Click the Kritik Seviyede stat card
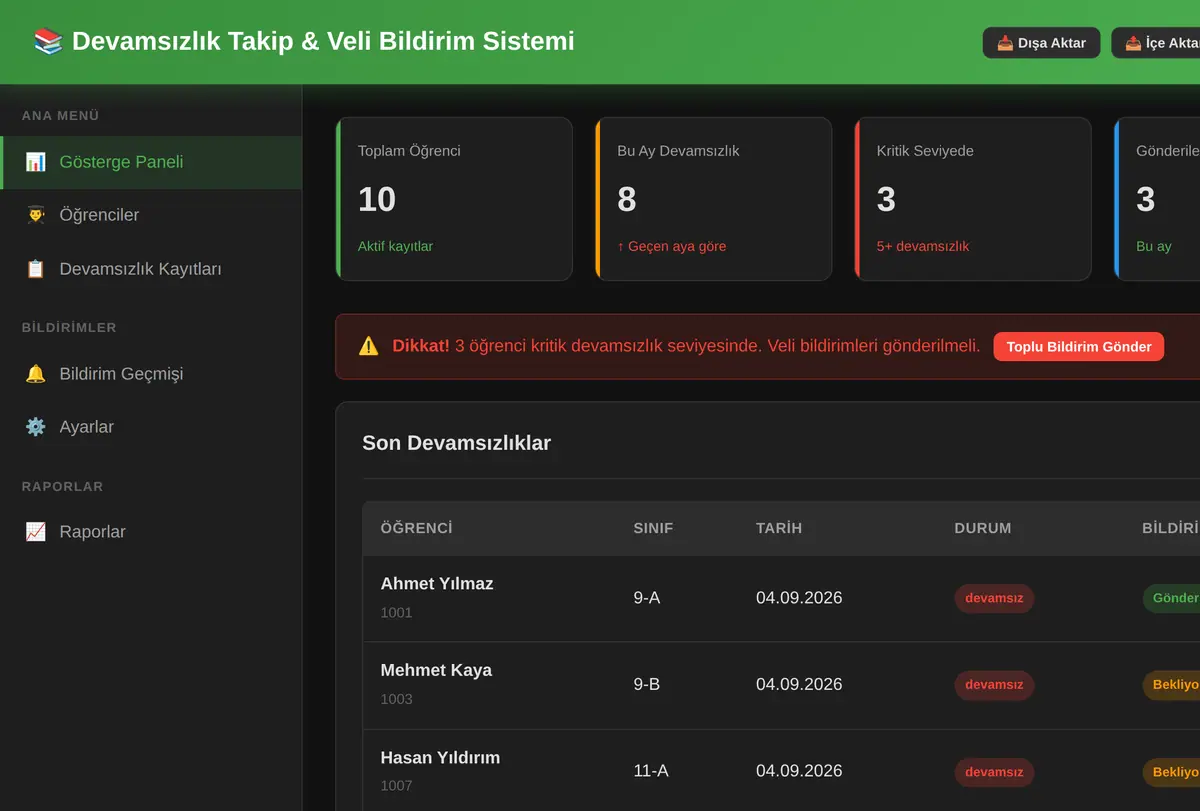This screenshot has width=1200, height=811. coord(973,199)
